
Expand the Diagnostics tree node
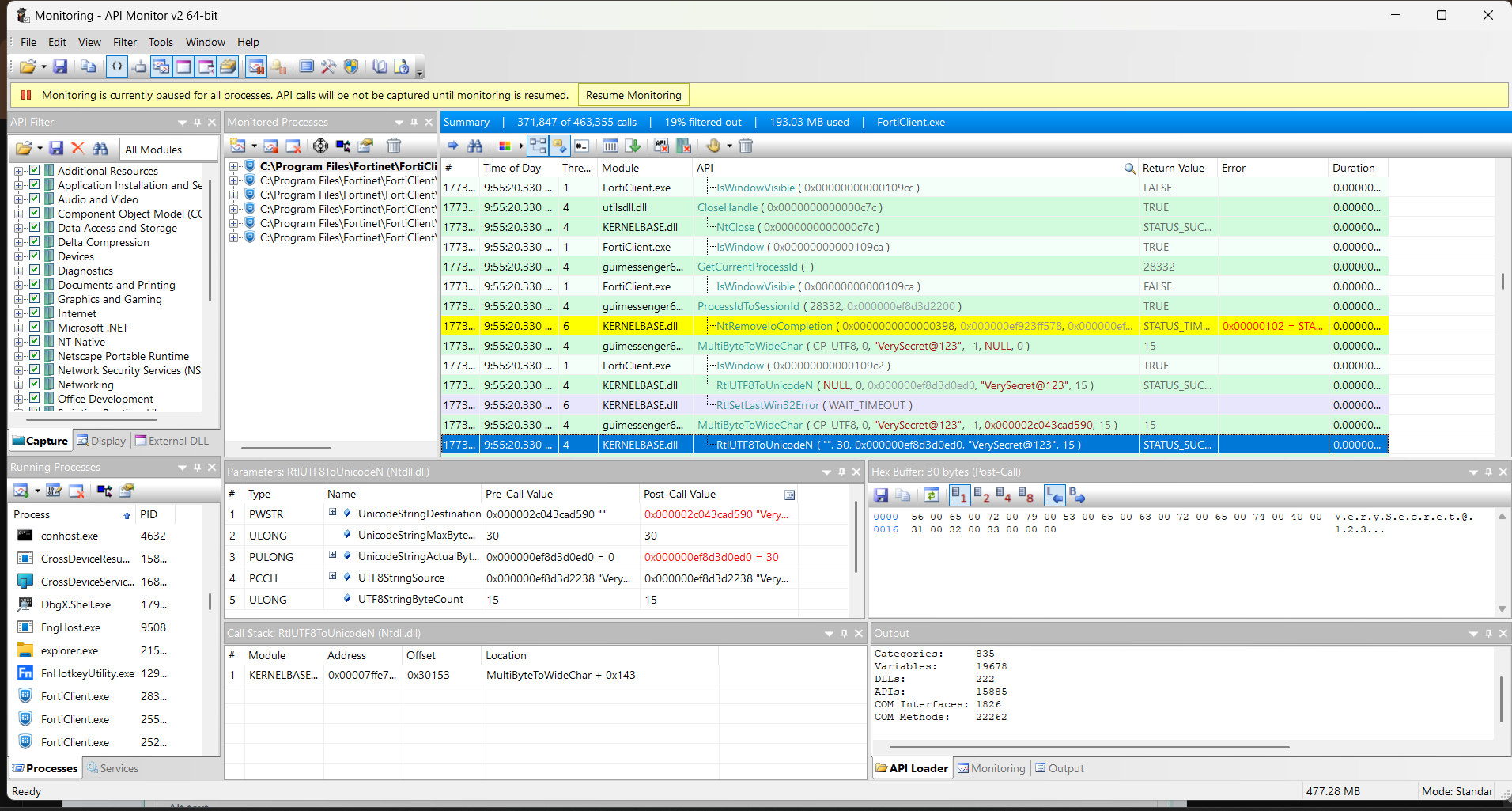point(19,271)
